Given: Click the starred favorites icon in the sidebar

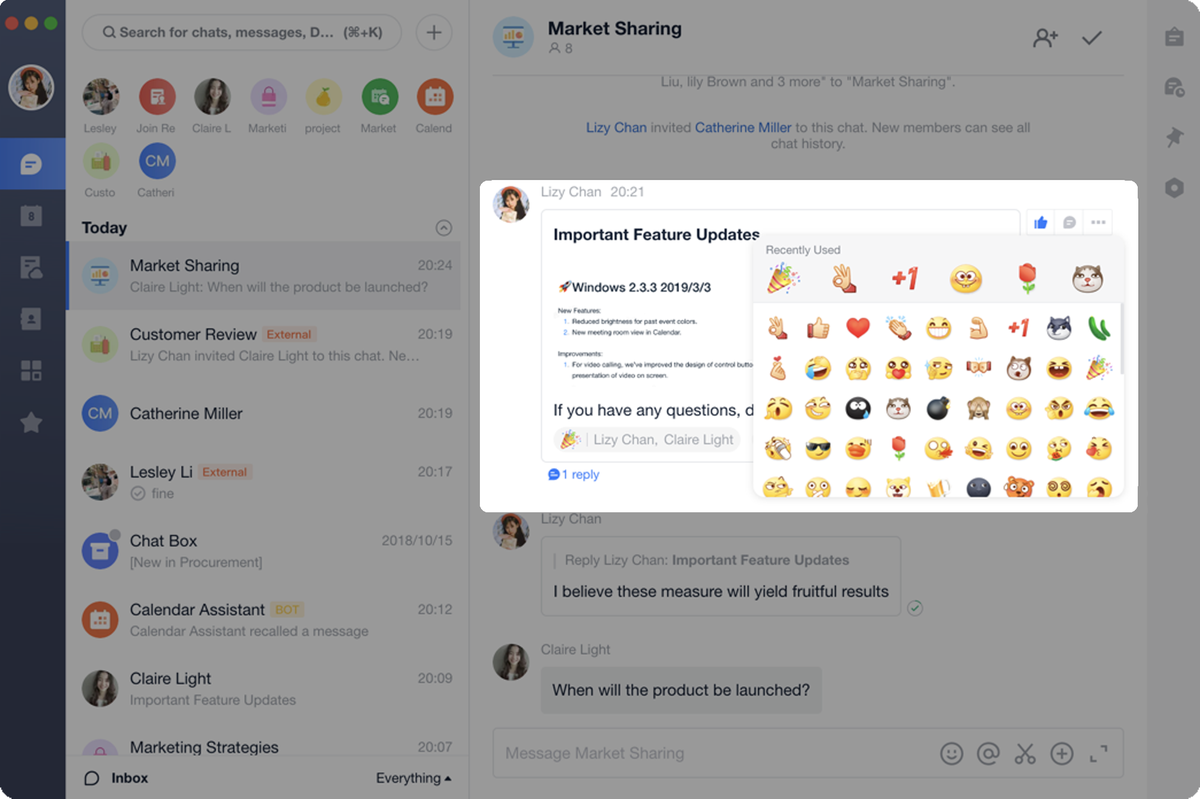Looking at the screenshot, I should (x=32, y=423).
